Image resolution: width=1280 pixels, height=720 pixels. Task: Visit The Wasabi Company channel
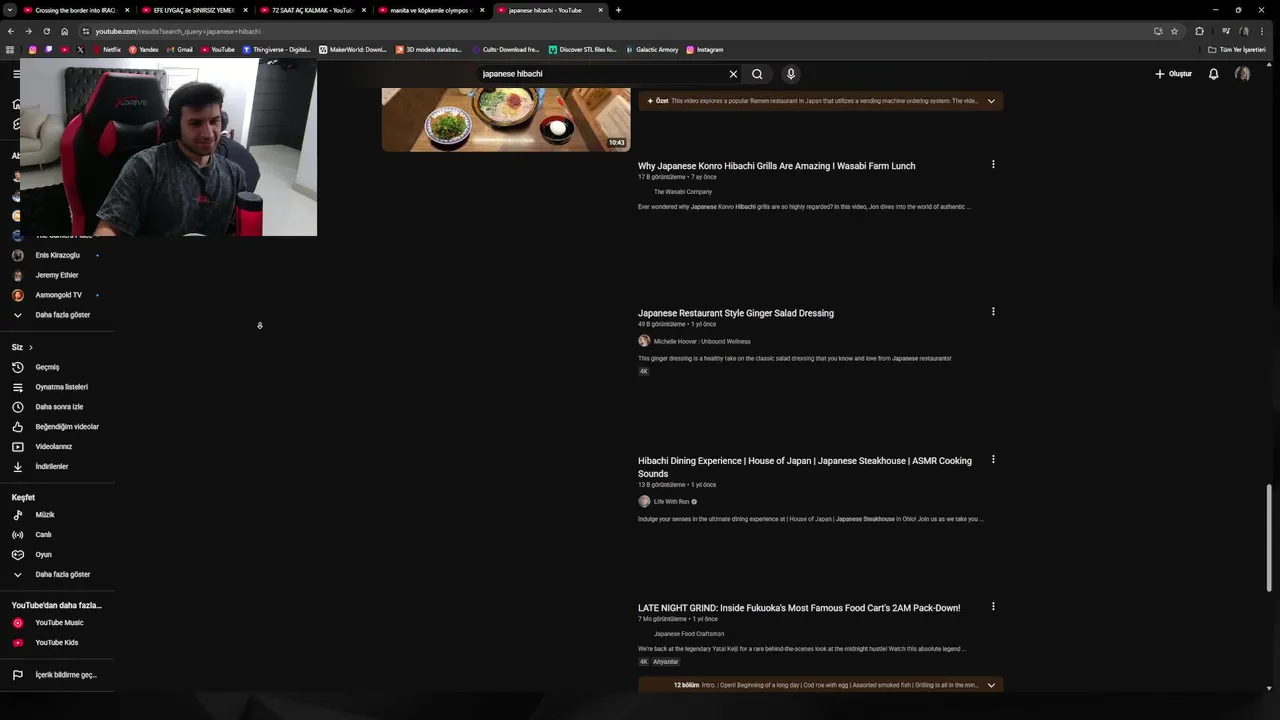coord(683,192)
